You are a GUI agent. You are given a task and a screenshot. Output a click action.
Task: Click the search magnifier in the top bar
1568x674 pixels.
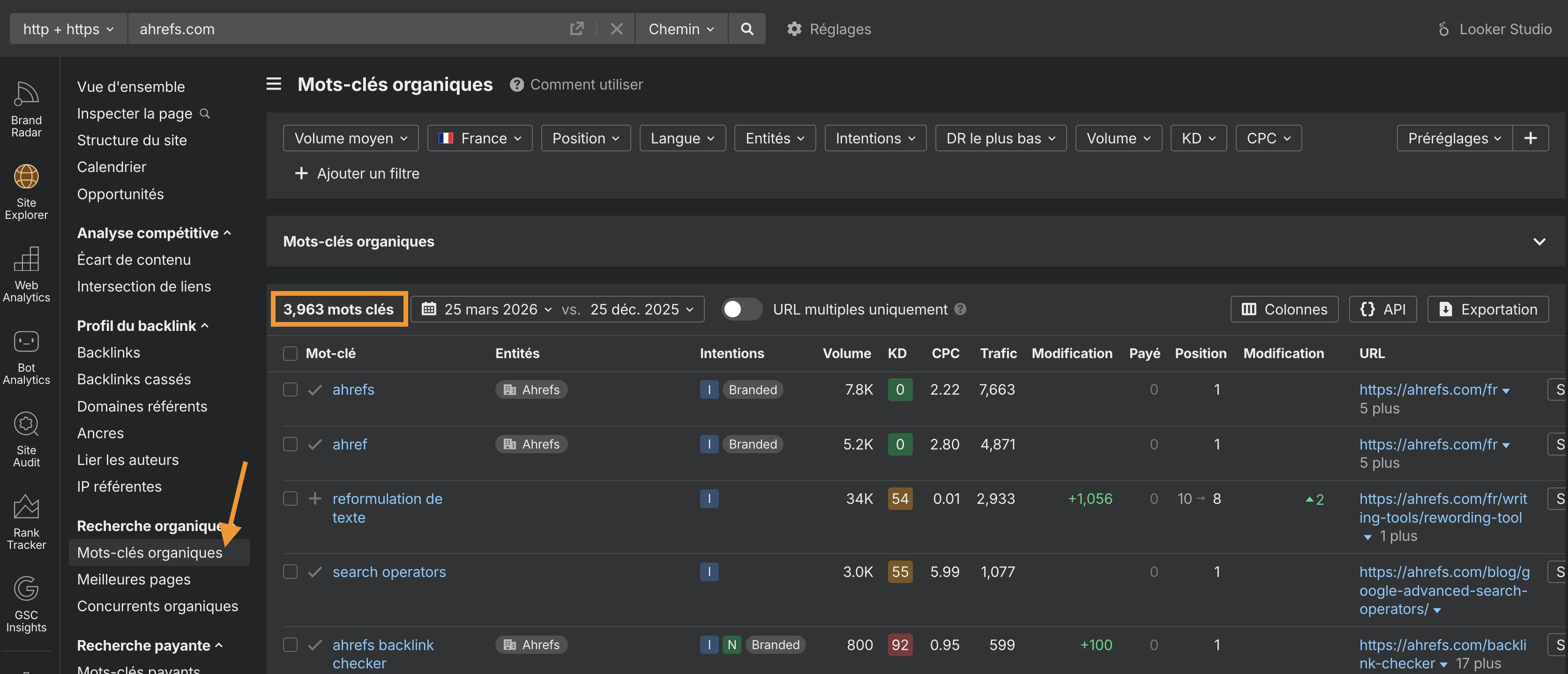pos(747,29)
